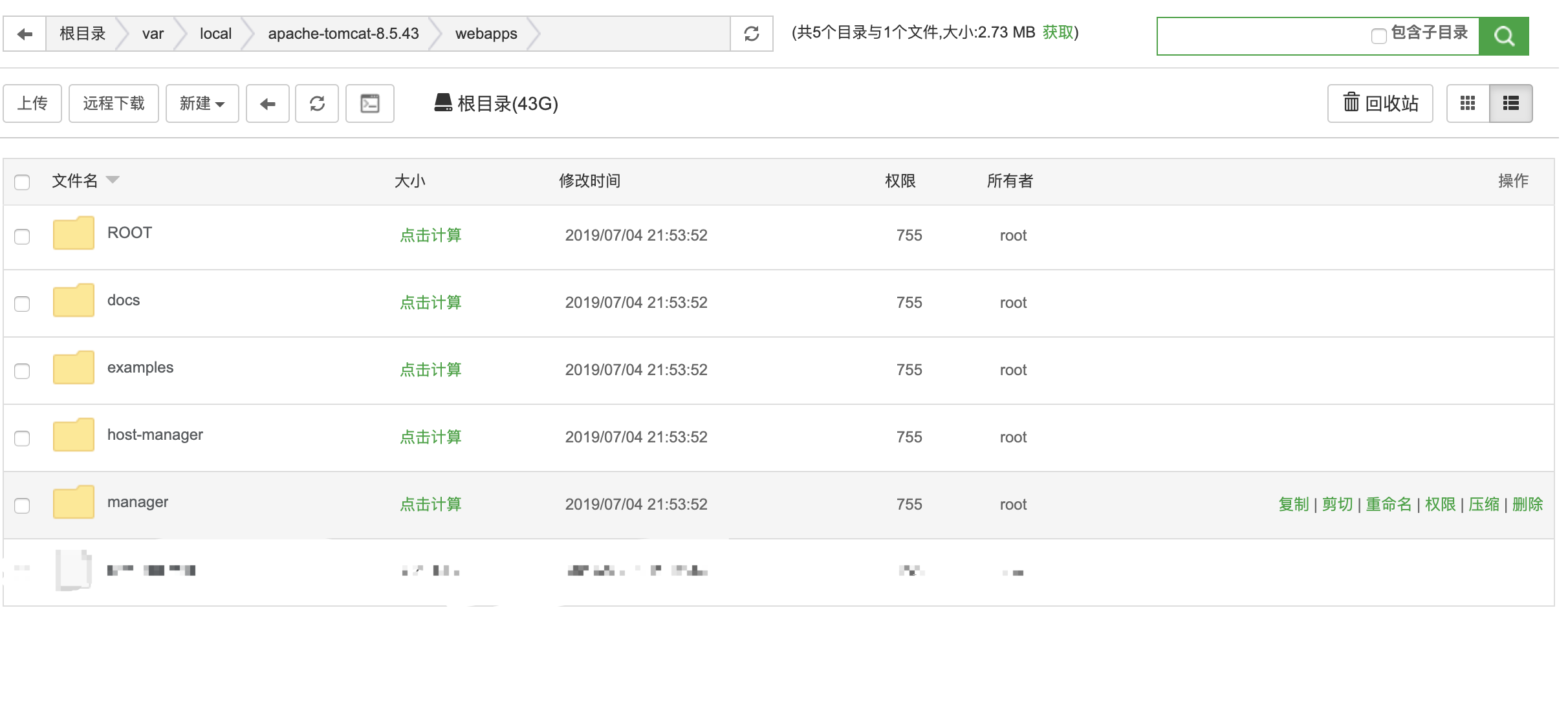The height and width of the screenshot is (705, 1568).
Task: Go to the apache-tomcat-8.5.43 breadcrumb
Action: coord(343,34)
